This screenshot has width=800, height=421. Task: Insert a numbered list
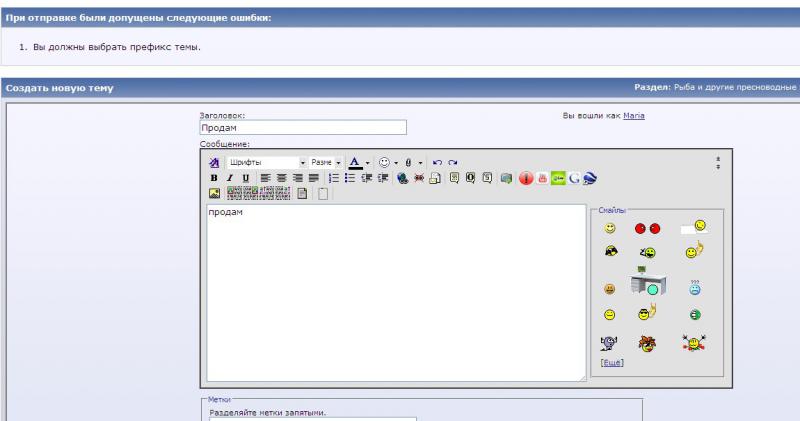tap(333, 177)
